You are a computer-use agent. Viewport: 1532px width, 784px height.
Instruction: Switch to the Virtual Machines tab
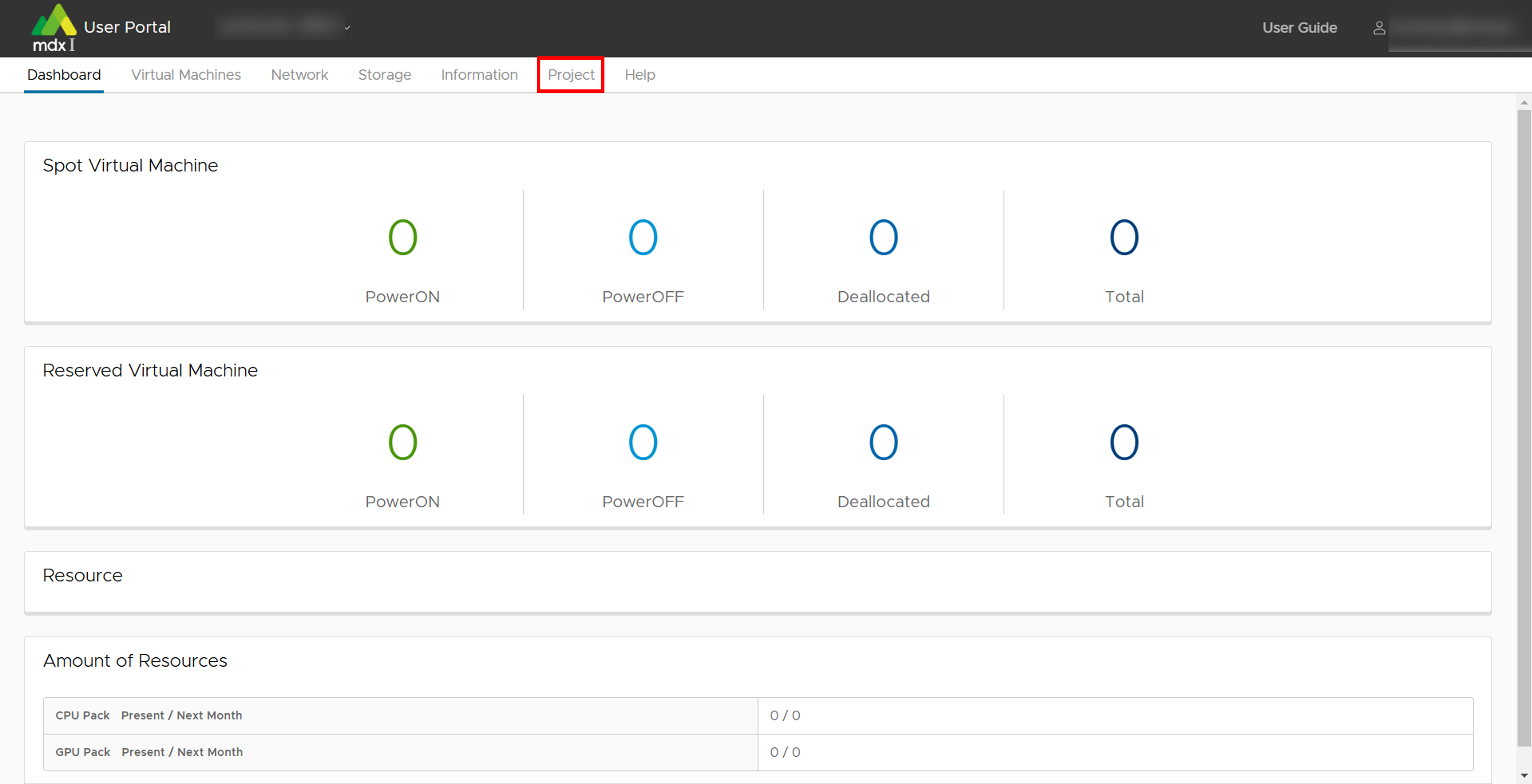click(186, 75)
